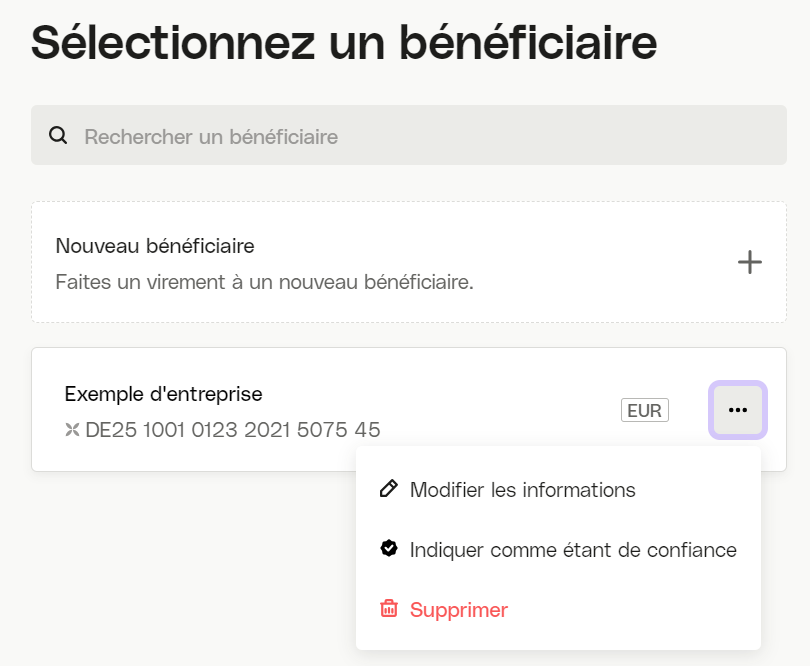810x666 pixels.
Task: Select the "Nouveau bénéficiaire" title
Action: [x=155, y=246]
